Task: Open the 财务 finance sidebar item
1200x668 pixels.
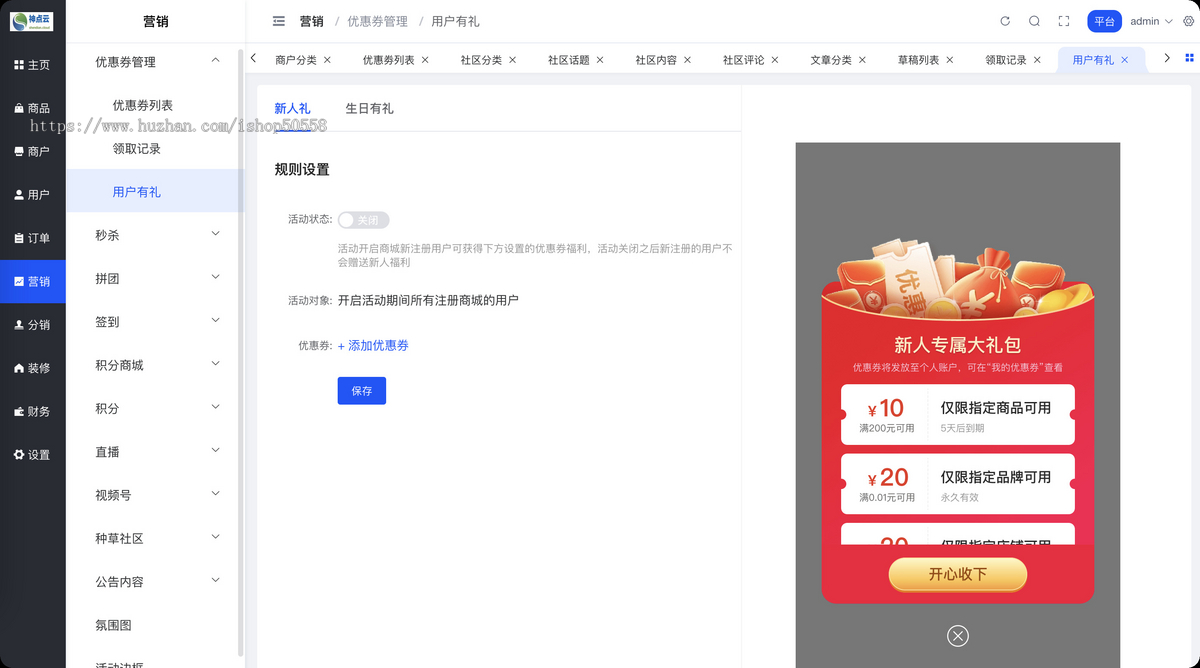Action: [32, 411]
